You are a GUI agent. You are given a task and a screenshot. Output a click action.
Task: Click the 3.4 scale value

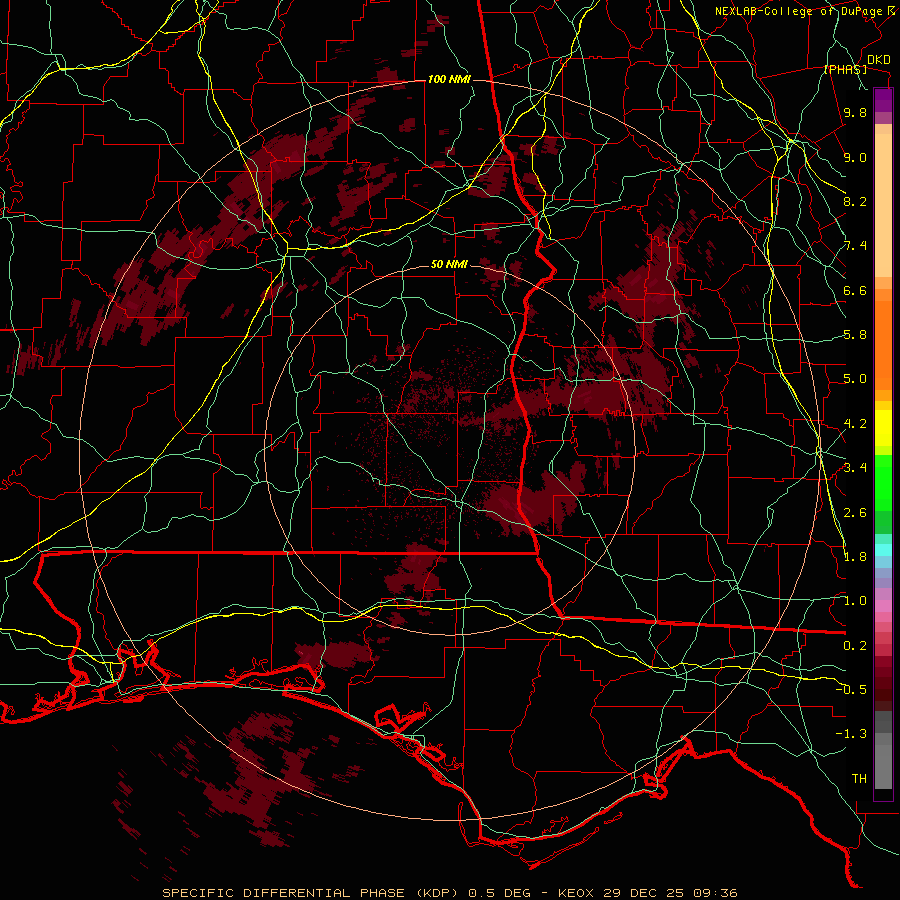coord(855,468)
